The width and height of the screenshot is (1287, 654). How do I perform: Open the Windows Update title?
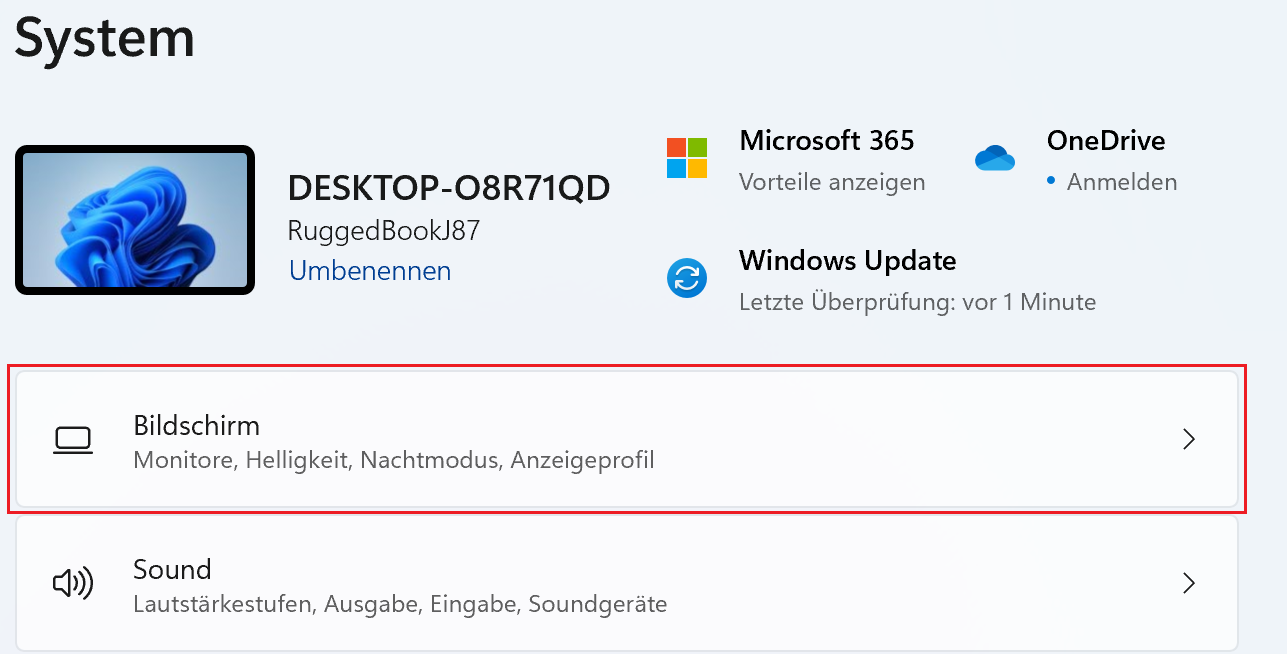847,261
